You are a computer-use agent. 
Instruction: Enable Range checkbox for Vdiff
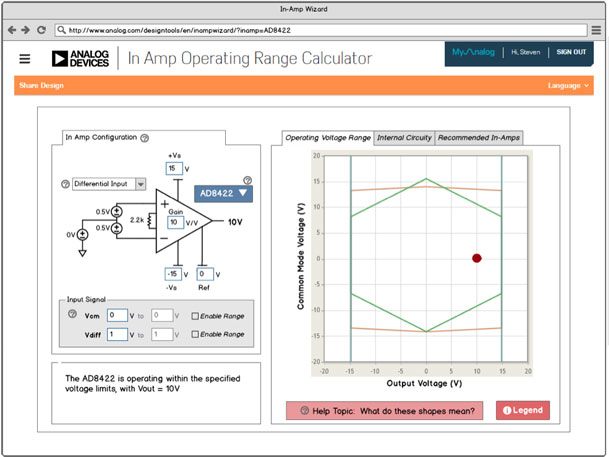tap(195, 334)
